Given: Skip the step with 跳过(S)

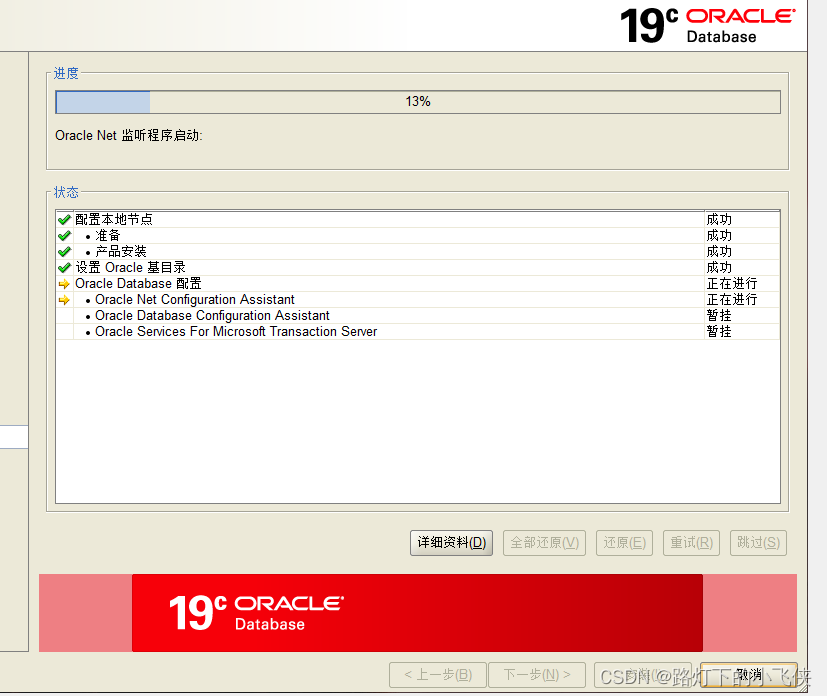Looking at the screenshot, I should pos(757,542).
